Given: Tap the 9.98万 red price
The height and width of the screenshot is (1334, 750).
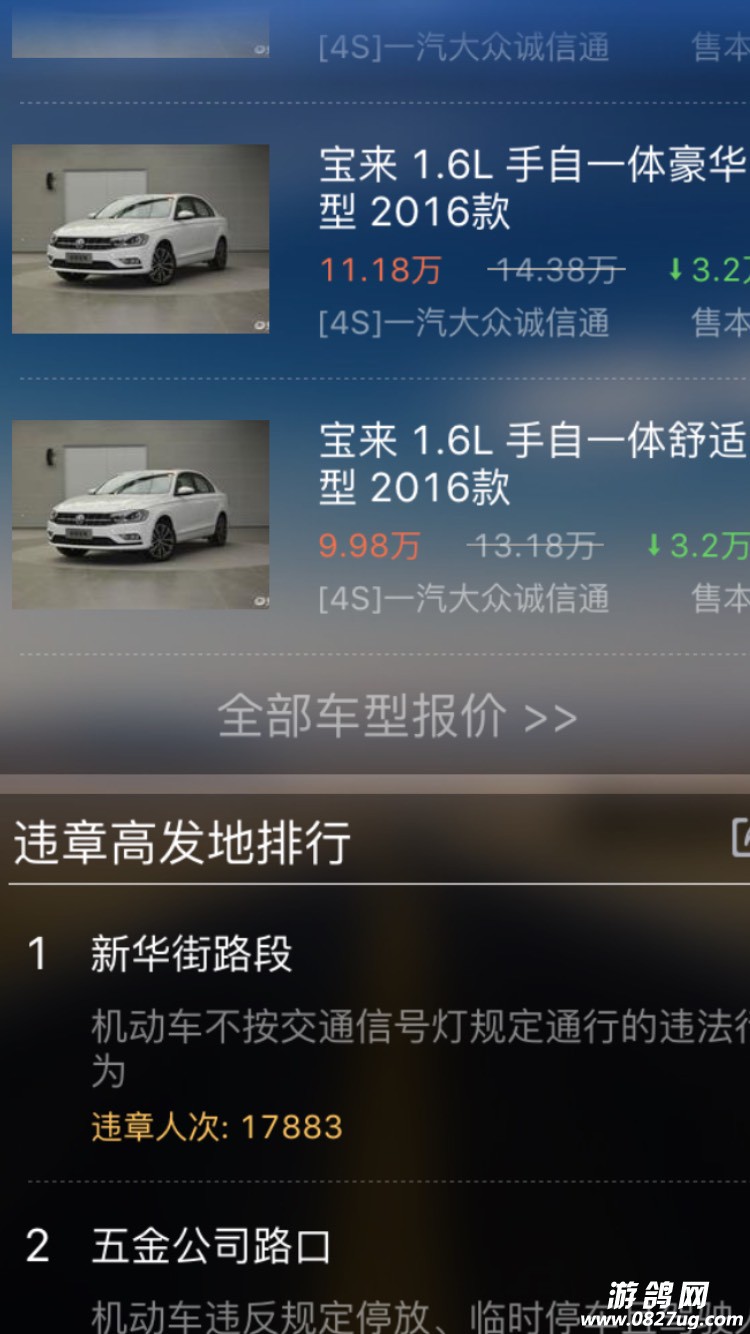Looking at the screenshot, I should click(x=370, y=546).
